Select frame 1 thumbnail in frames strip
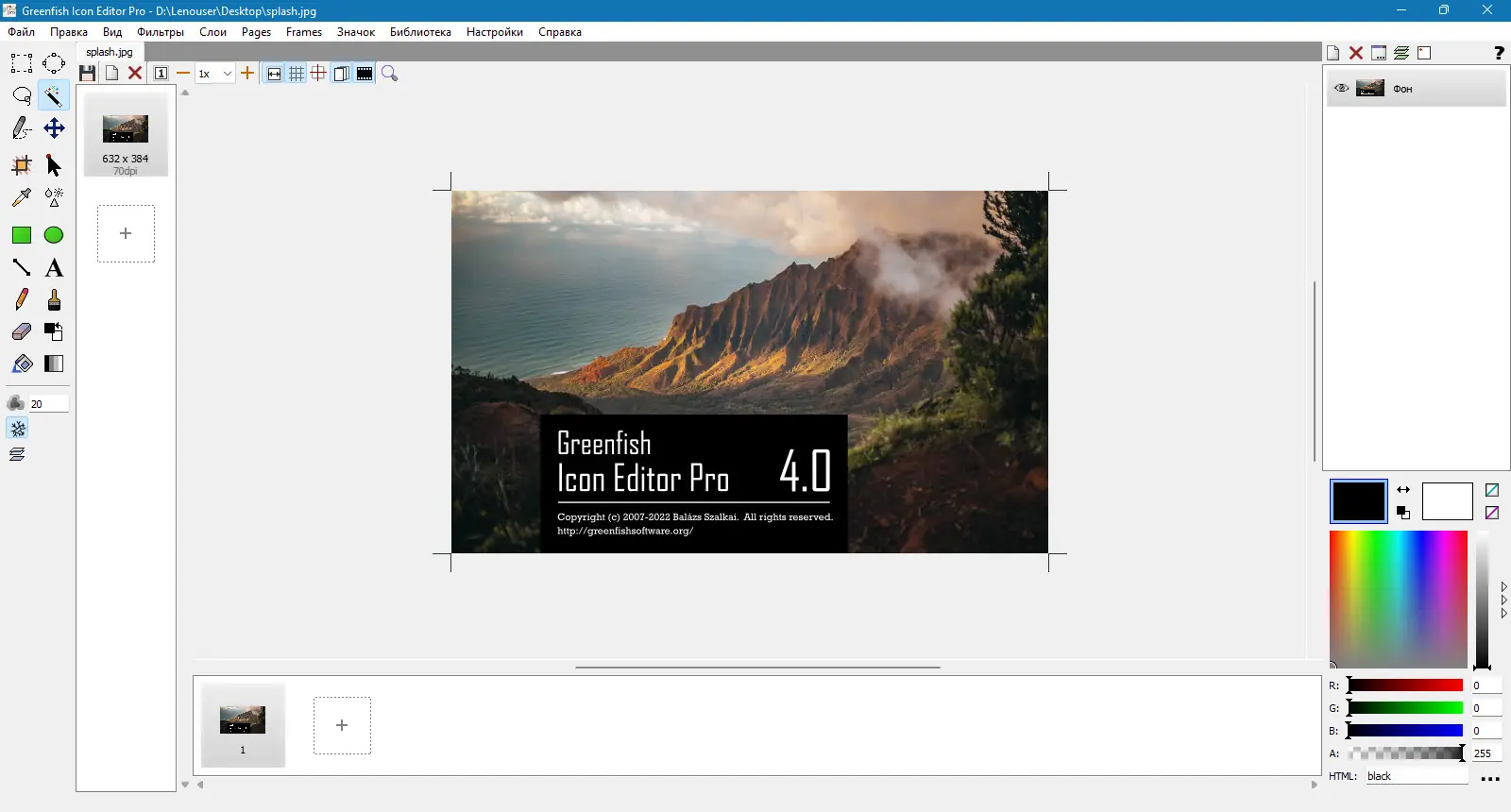Screen dimensions: 1511x812 [x=243, y=725]
